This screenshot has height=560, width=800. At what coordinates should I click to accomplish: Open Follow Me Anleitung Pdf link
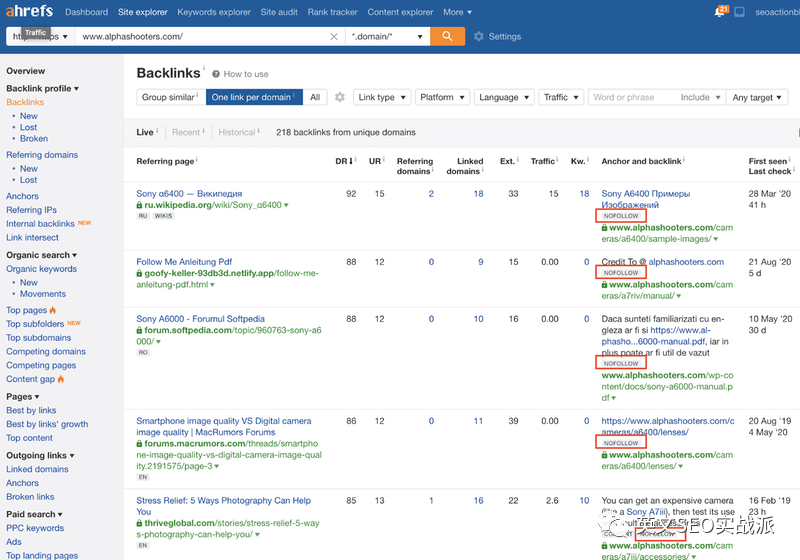[184, 262]
